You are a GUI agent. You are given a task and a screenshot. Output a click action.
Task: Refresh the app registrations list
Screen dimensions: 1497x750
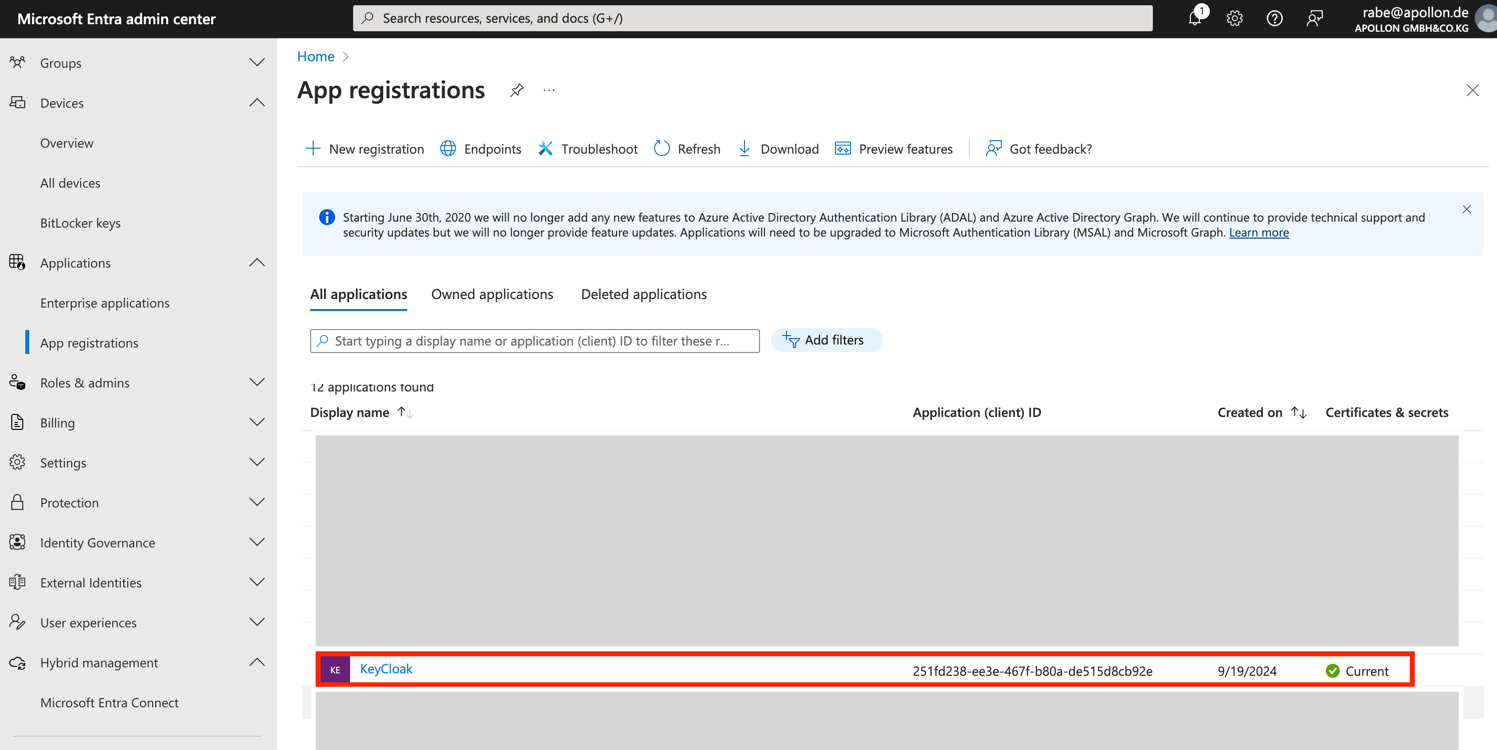(687, 149)
